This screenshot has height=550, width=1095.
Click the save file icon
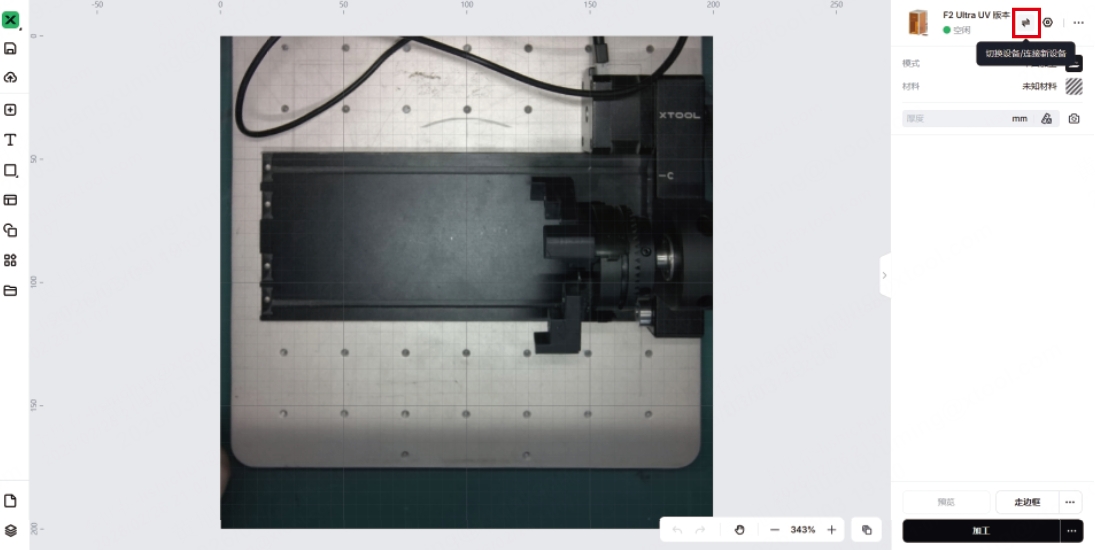click(x=11, y=48)
